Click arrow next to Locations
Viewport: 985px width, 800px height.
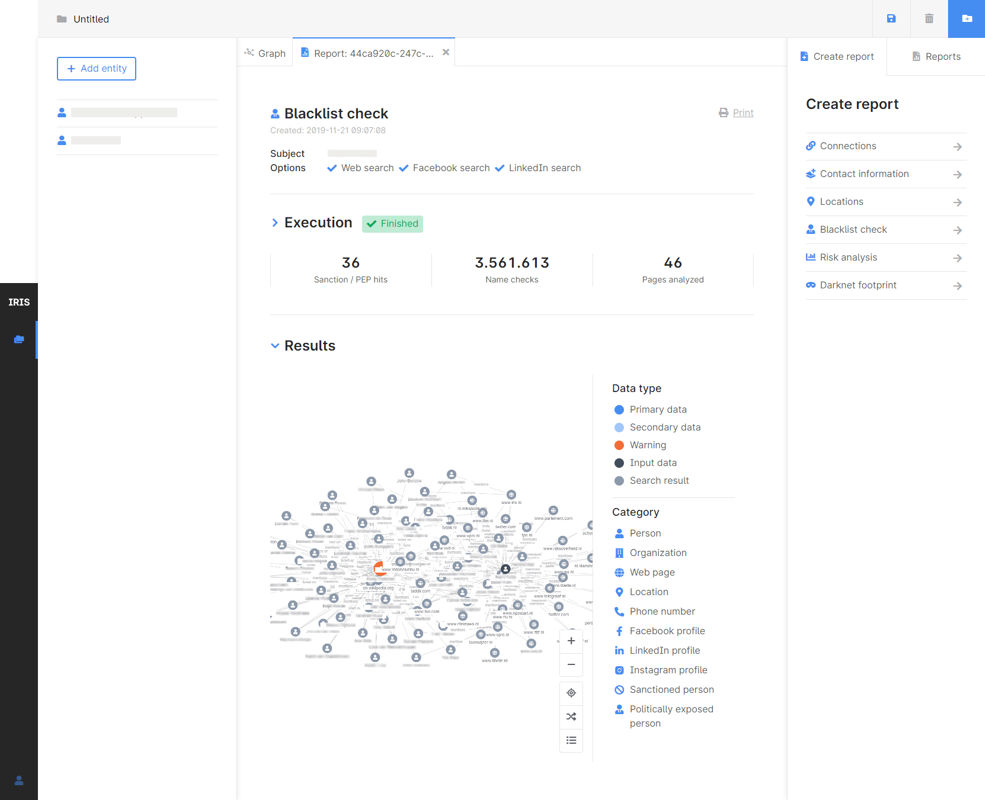(957, 202)
